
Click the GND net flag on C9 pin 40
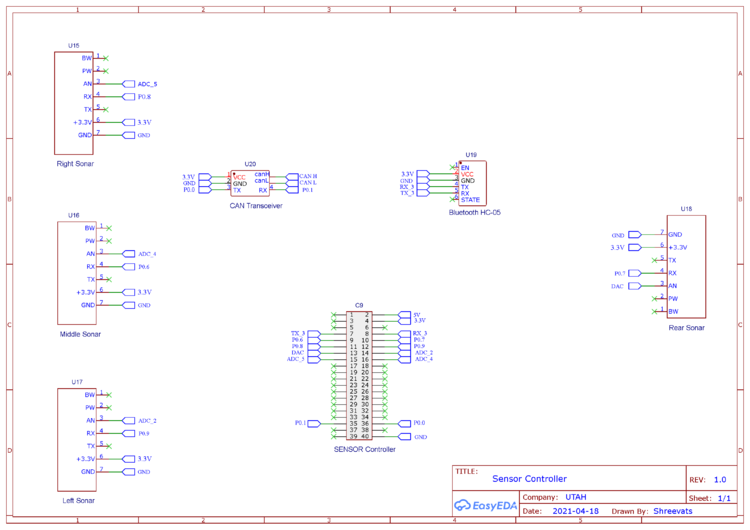tap(405, 437)
